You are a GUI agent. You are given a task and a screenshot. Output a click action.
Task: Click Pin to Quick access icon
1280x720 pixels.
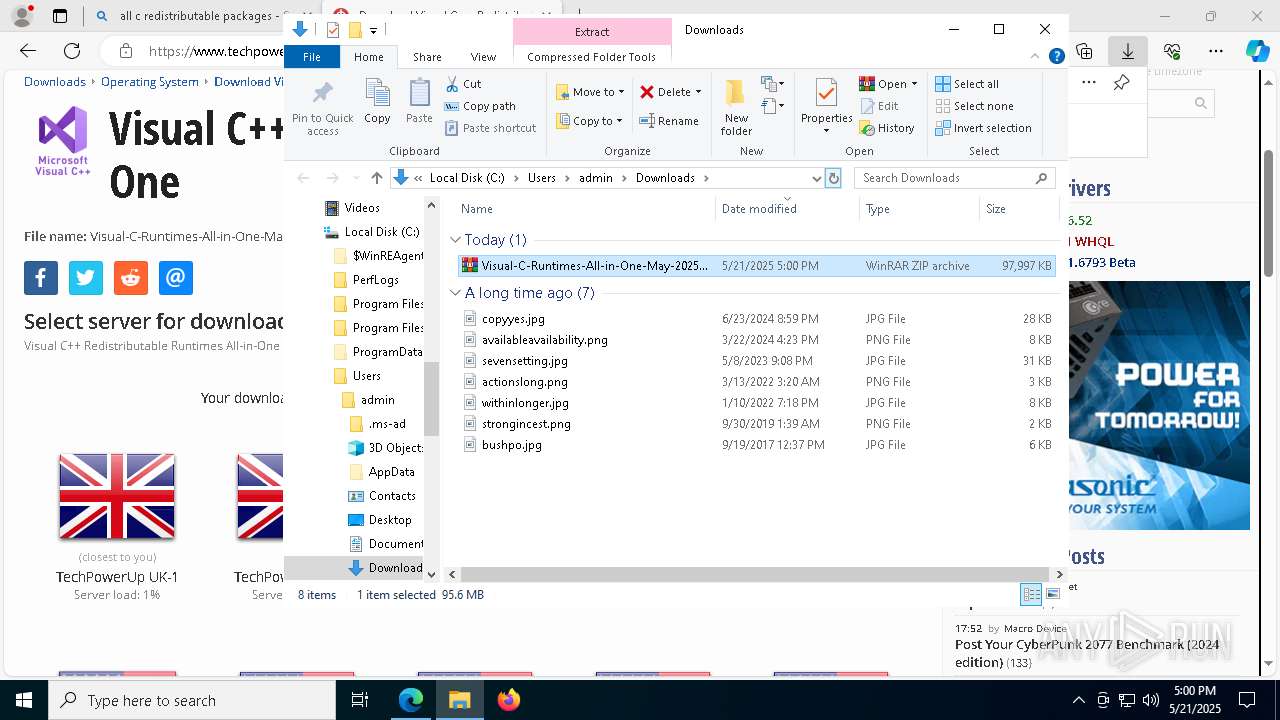coord(322,108)
